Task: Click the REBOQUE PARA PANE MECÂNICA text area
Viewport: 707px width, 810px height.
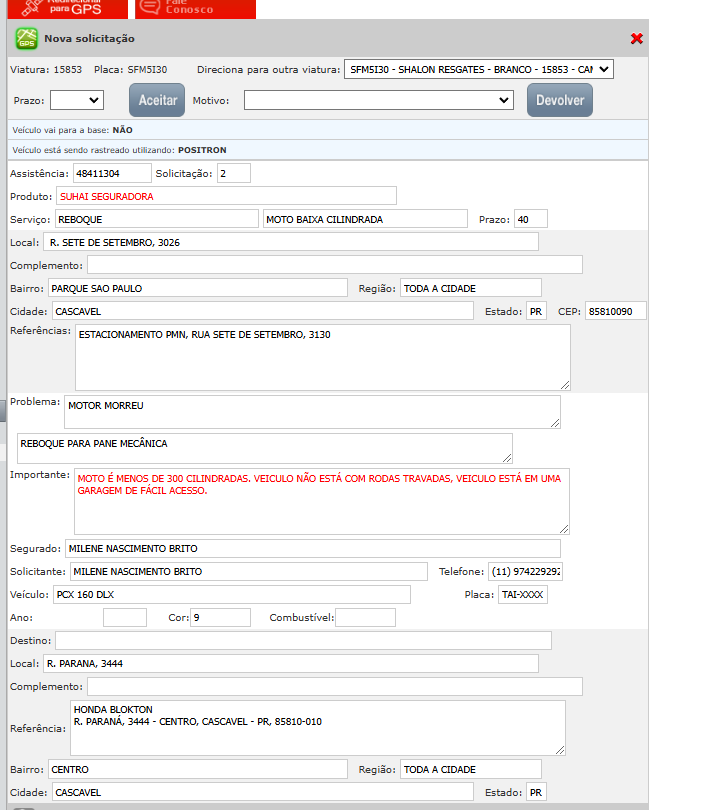Action: pyautogui.click(x=265, y=448)
